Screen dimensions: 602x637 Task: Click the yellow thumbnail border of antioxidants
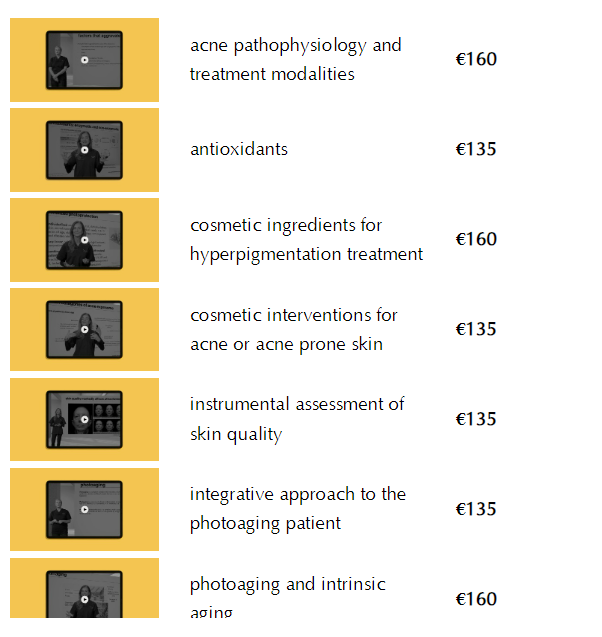(x=27, y=150)
